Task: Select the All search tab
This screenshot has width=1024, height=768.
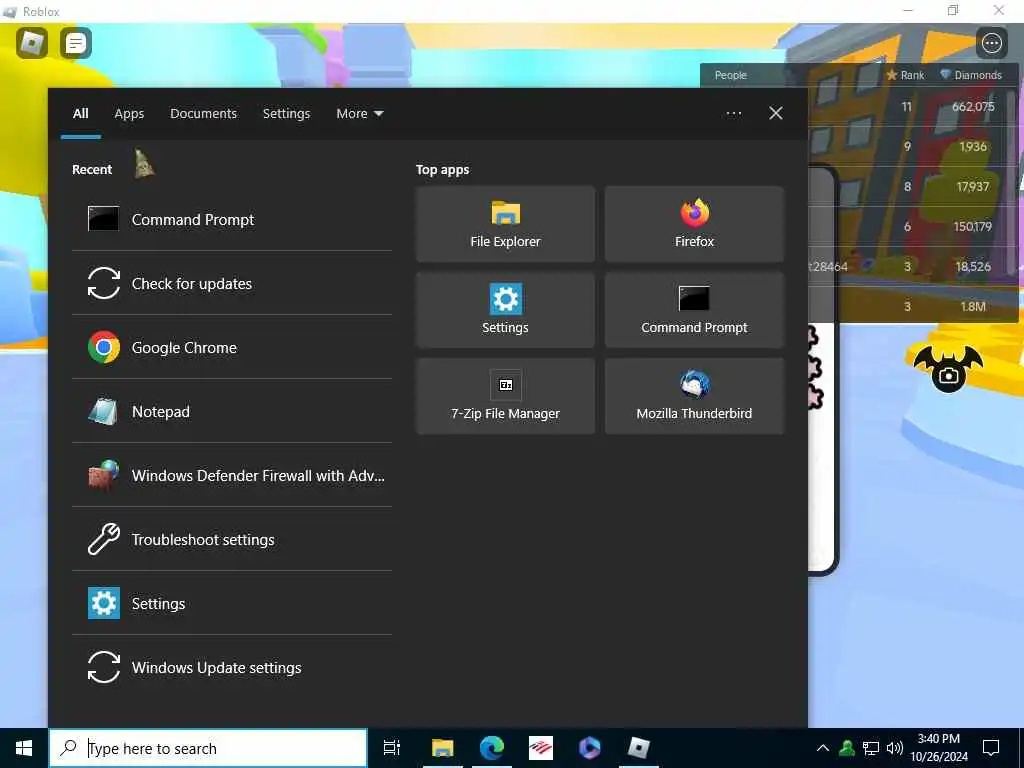Action: coord(80,114)
